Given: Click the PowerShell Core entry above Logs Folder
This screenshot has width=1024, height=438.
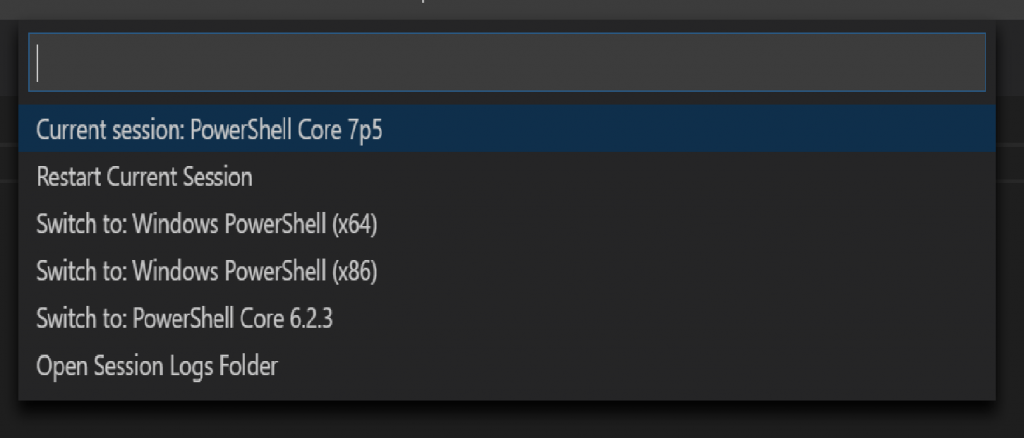Looking at the screenshot, I should pyautogui.click(x=507, y=319).
